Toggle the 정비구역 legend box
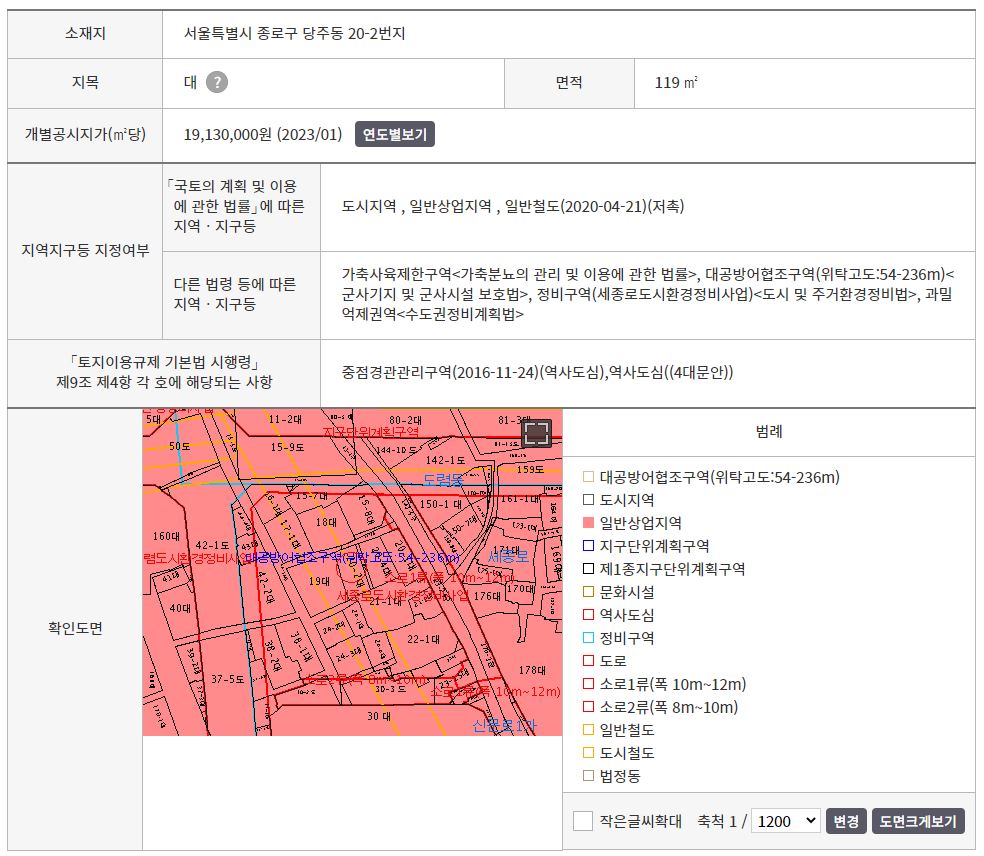 coord(588,638)
